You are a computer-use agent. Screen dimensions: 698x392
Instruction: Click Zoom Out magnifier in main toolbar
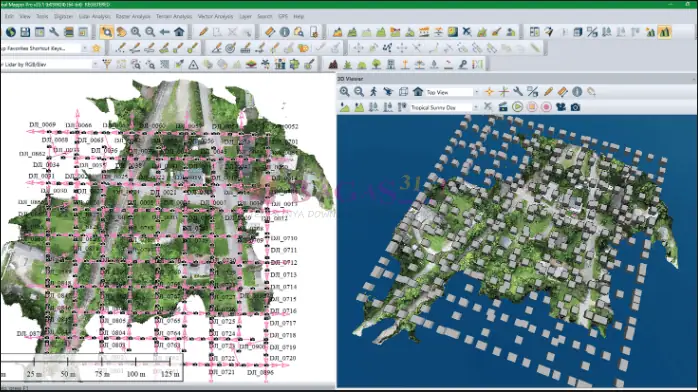pyautogui.click(x=150, y=32)
